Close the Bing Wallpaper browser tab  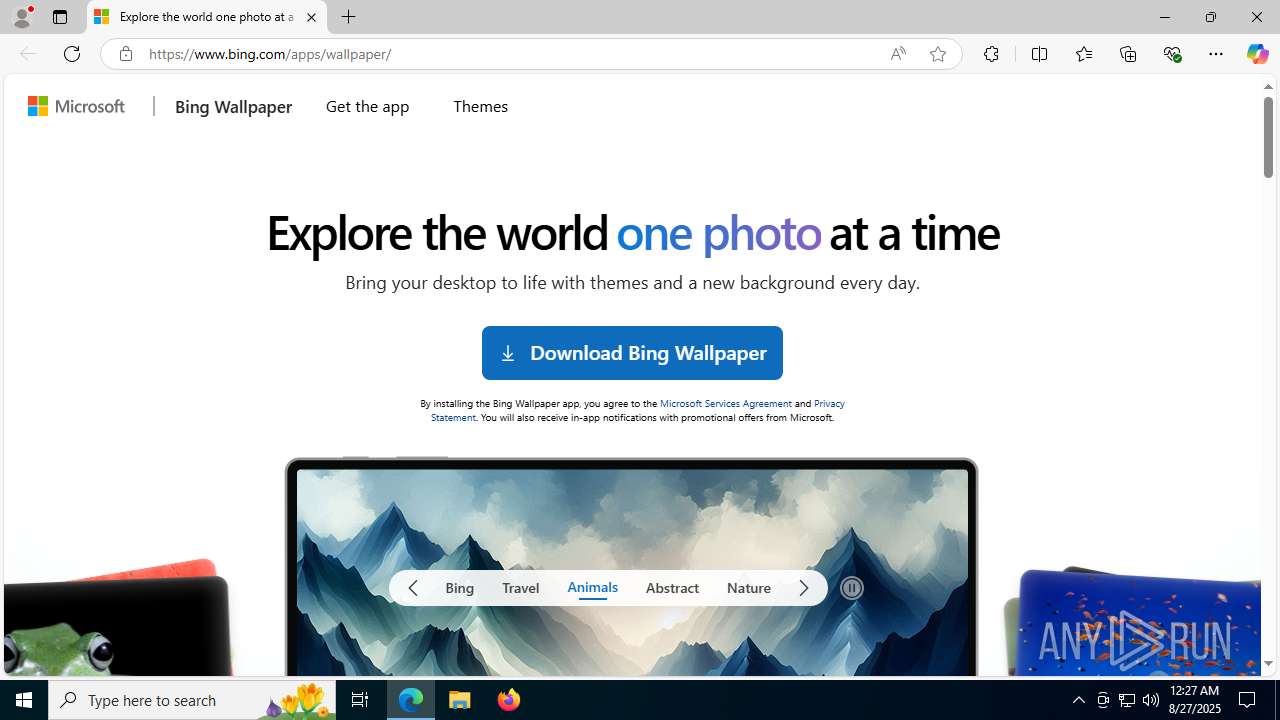coord(311,17)
